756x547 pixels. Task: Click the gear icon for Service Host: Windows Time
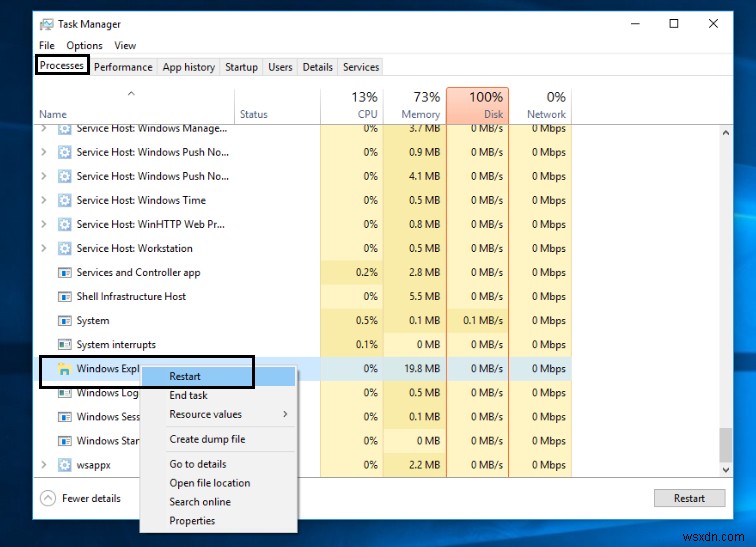[x=65, y=200]
